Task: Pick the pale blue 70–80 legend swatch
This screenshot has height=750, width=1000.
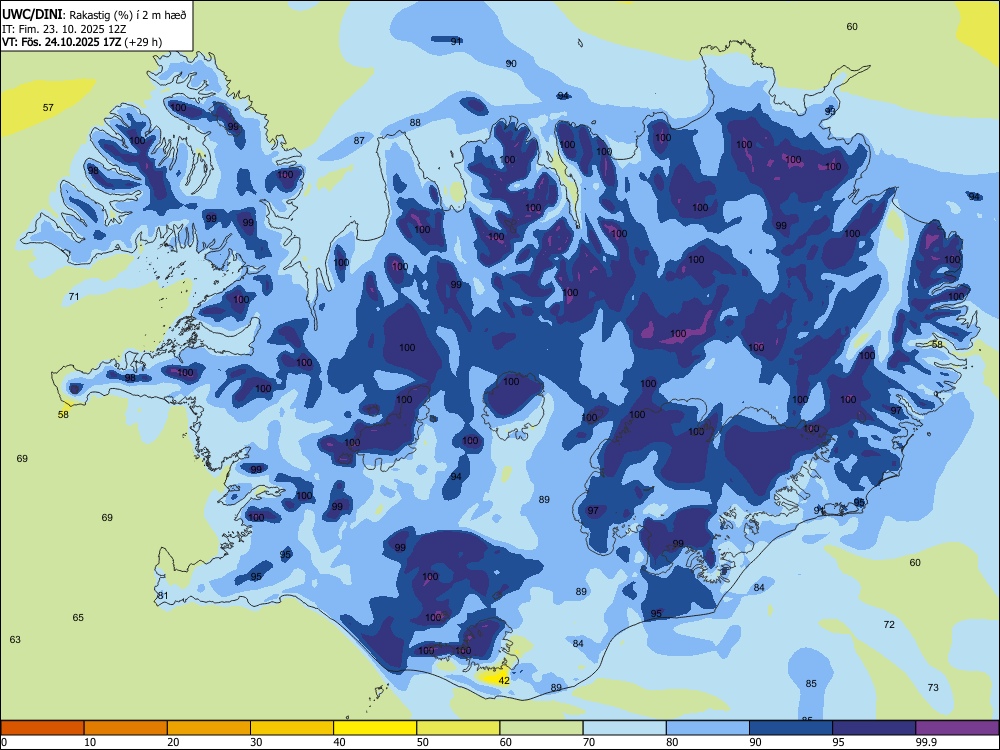Action: pos(625,728)
